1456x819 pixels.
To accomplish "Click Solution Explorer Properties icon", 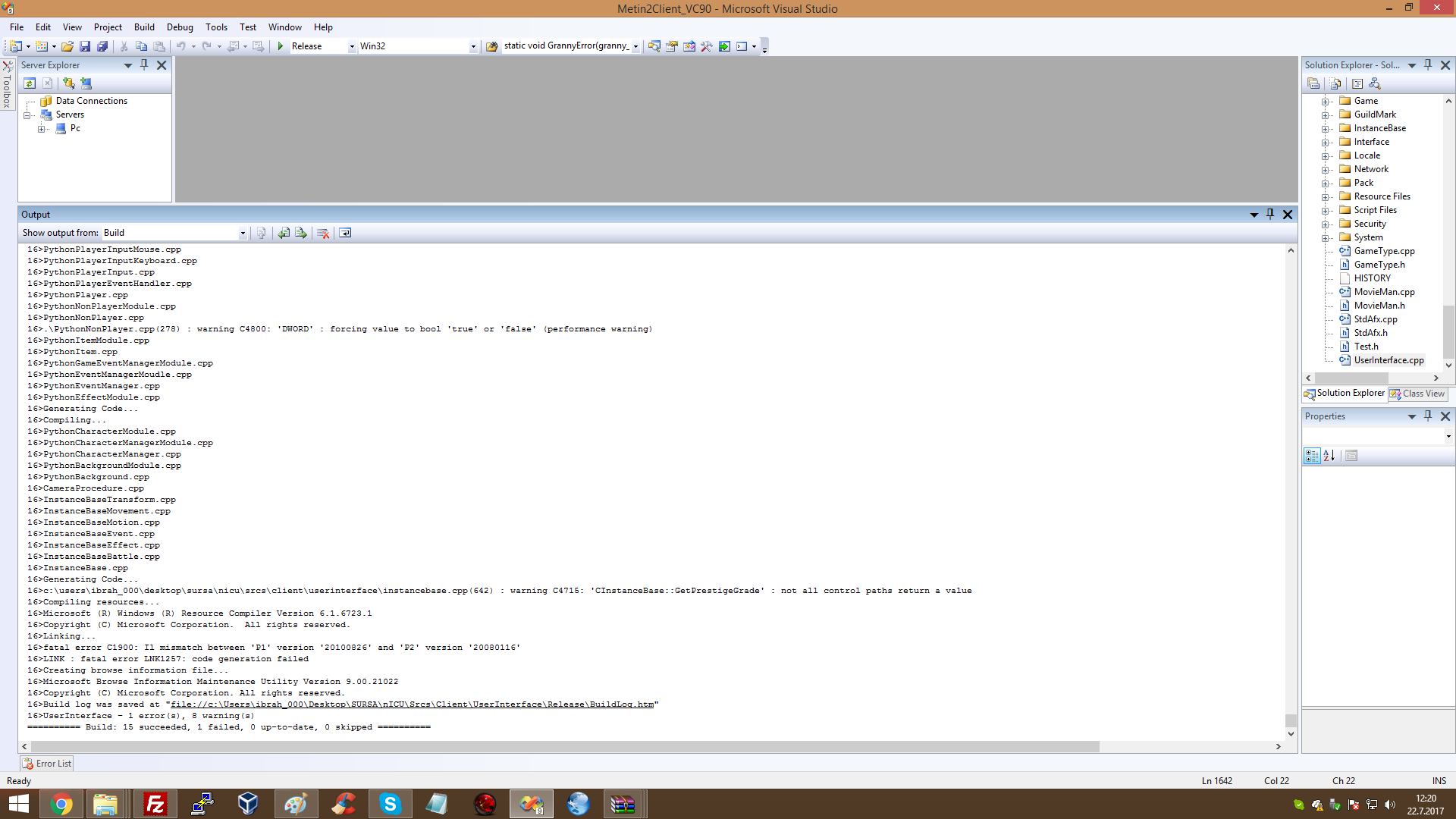I will pyautogui.click(x=1313, y=83).
